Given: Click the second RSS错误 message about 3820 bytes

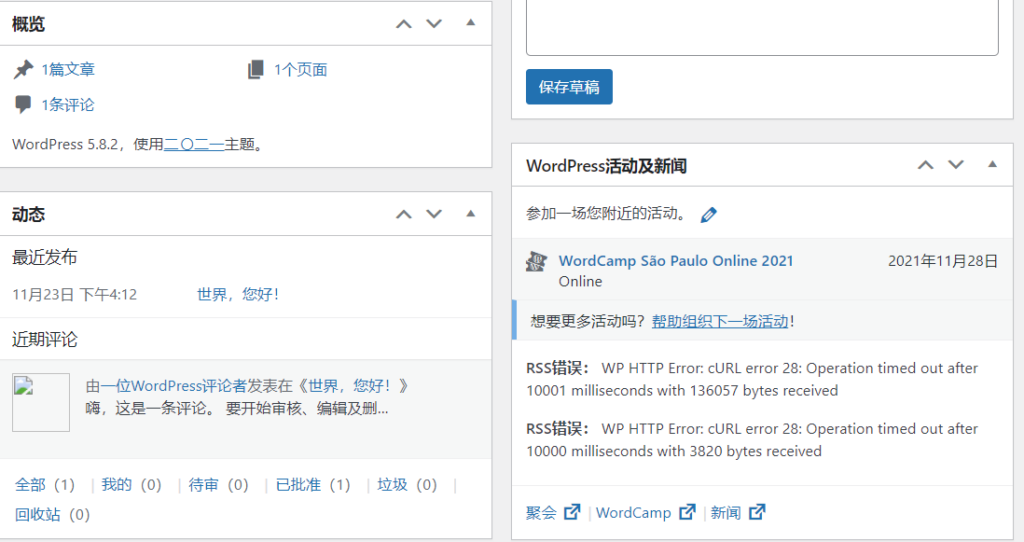Looking at the screenshot, I should (752, 440).
